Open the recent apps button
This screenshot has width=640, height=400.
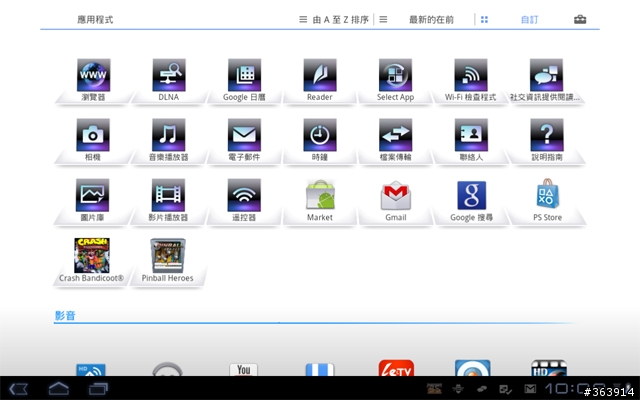[x=98, y=389]
